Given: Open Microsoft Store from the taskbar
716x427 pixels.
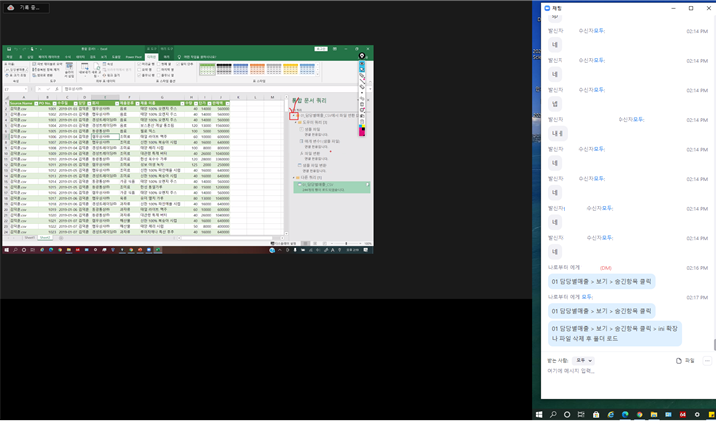Looking at the screenshot, I should [596, 414].
